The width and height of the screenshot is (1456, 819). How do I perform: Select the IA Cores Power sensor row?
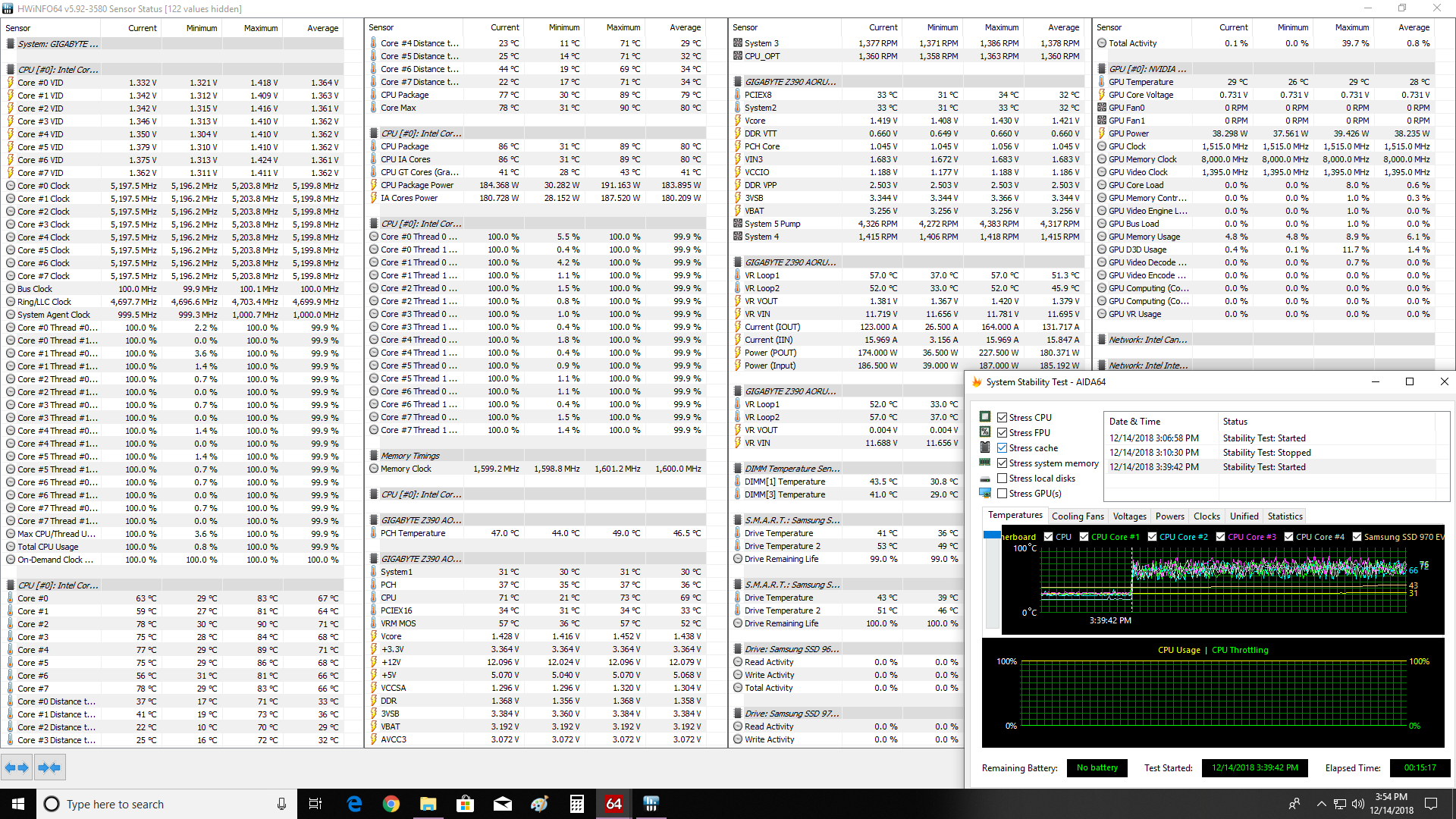[x=536, y=198]
